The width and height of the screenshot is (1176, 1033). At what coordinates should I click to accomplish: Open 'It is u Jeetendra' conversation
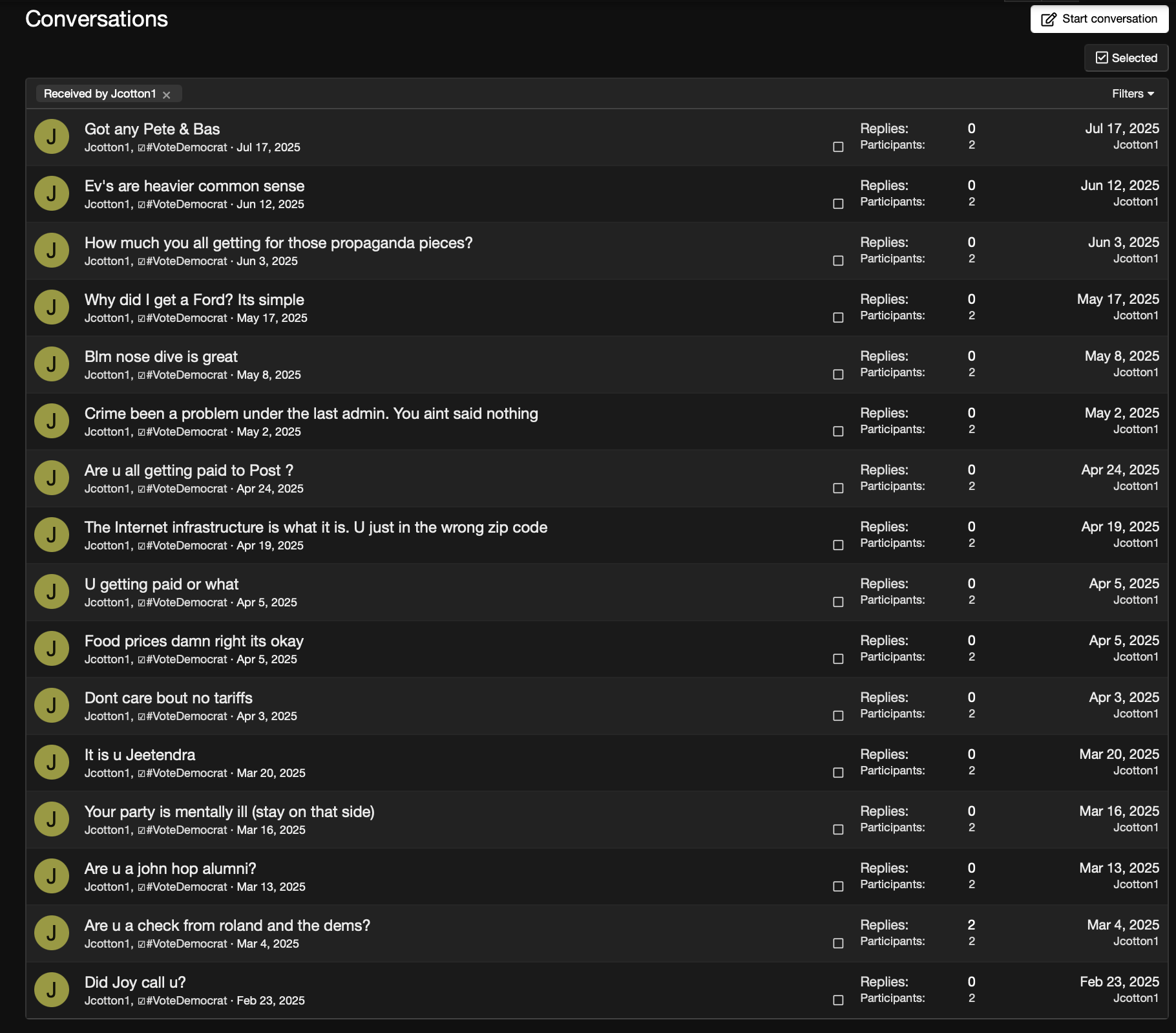[x=140, y=755]
